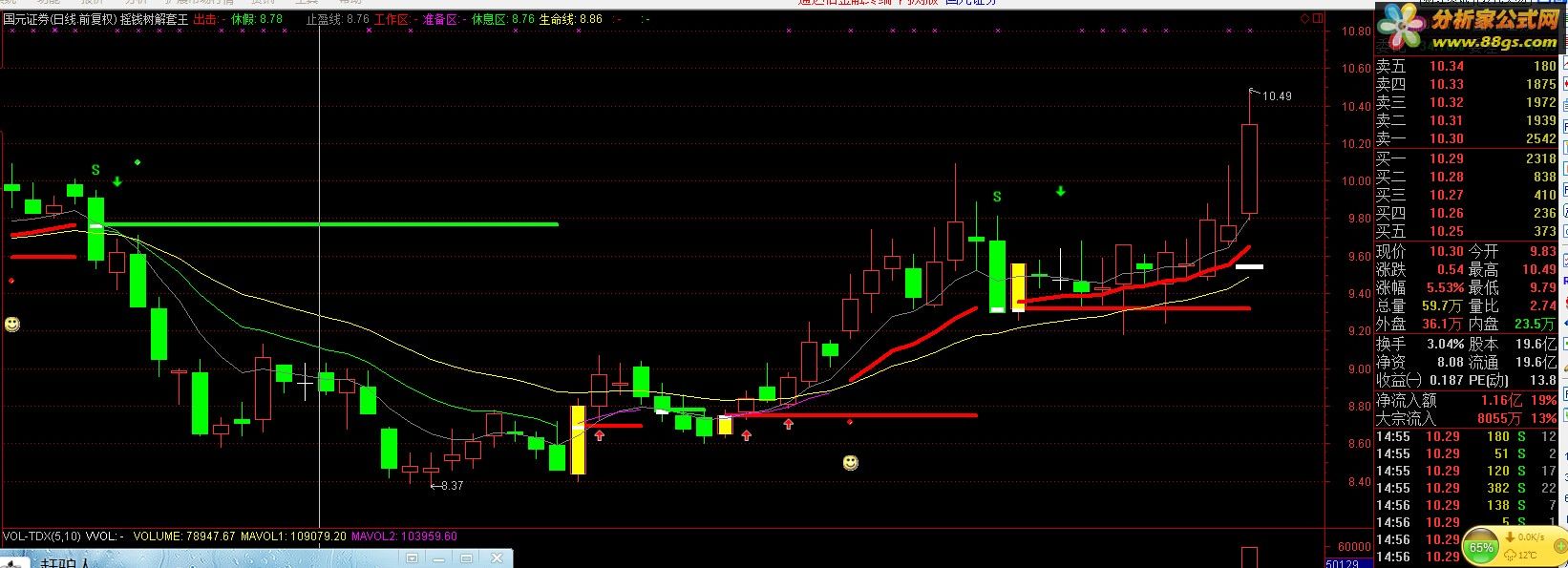Click the 净资 8.08 value
This screenshot has height=568, width=1568.
tap(1451, 362)
